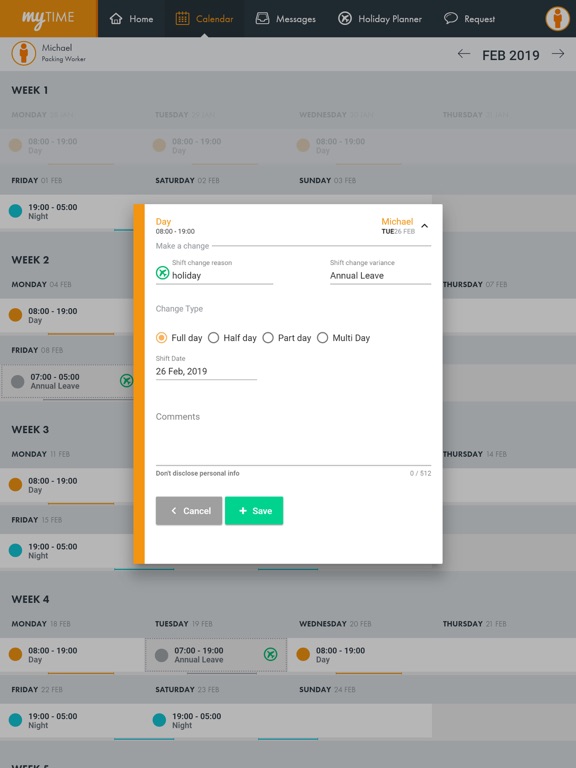Open the Request nav item
Image resolution: width=576 pixels, height=768 pixels.
469,19
